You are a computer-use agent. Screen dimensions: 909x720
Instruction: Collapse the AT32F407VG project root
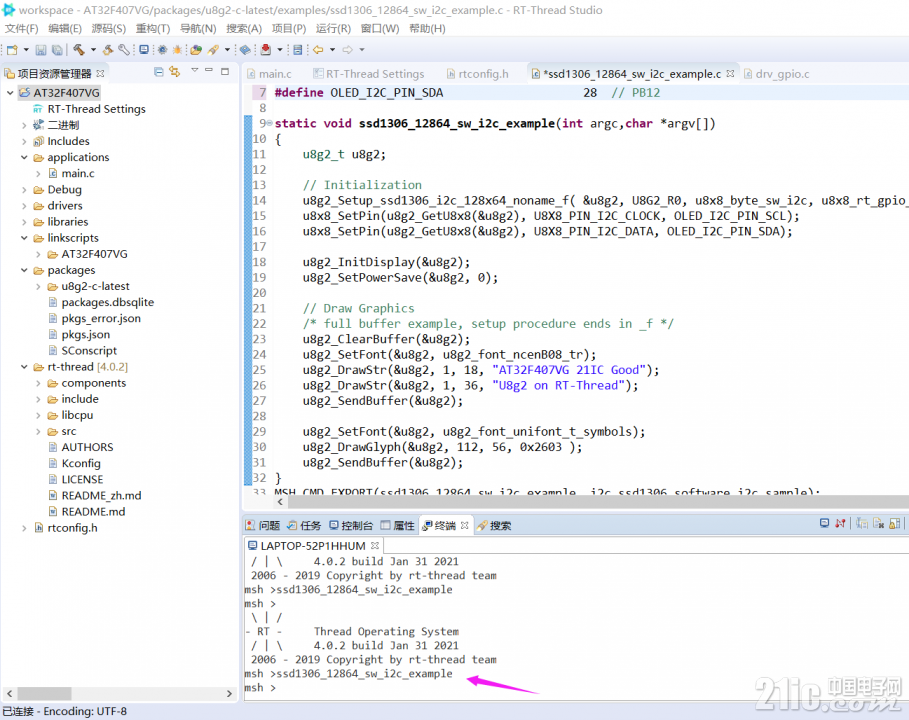(x=10, y=93)
